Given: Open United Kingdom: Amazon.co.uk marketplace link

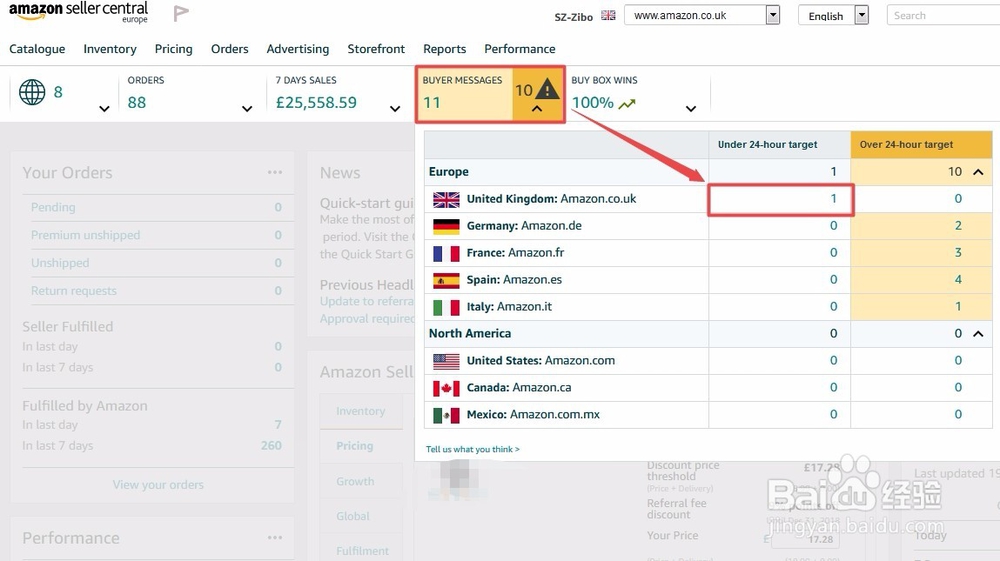Looking at the screenshot, I should [x=551, y=199].
